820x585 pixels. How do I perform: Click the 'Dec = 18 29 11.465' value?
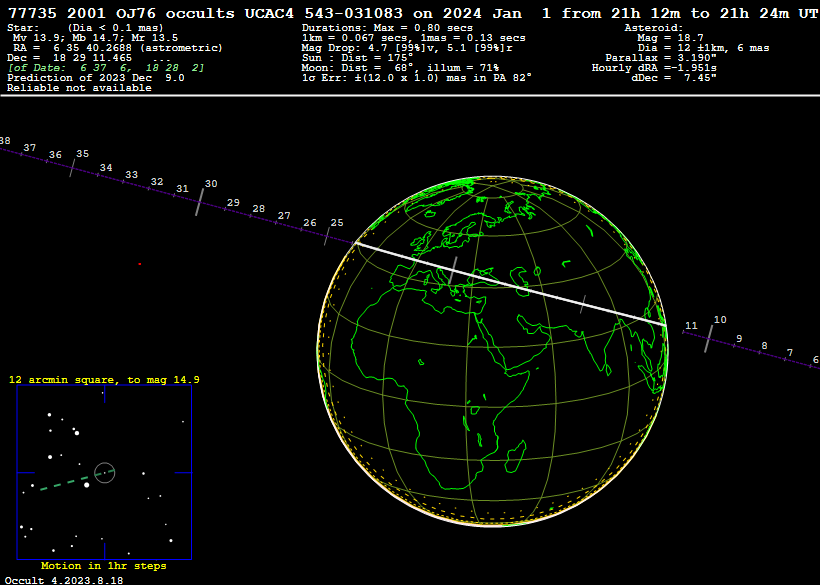70,58
